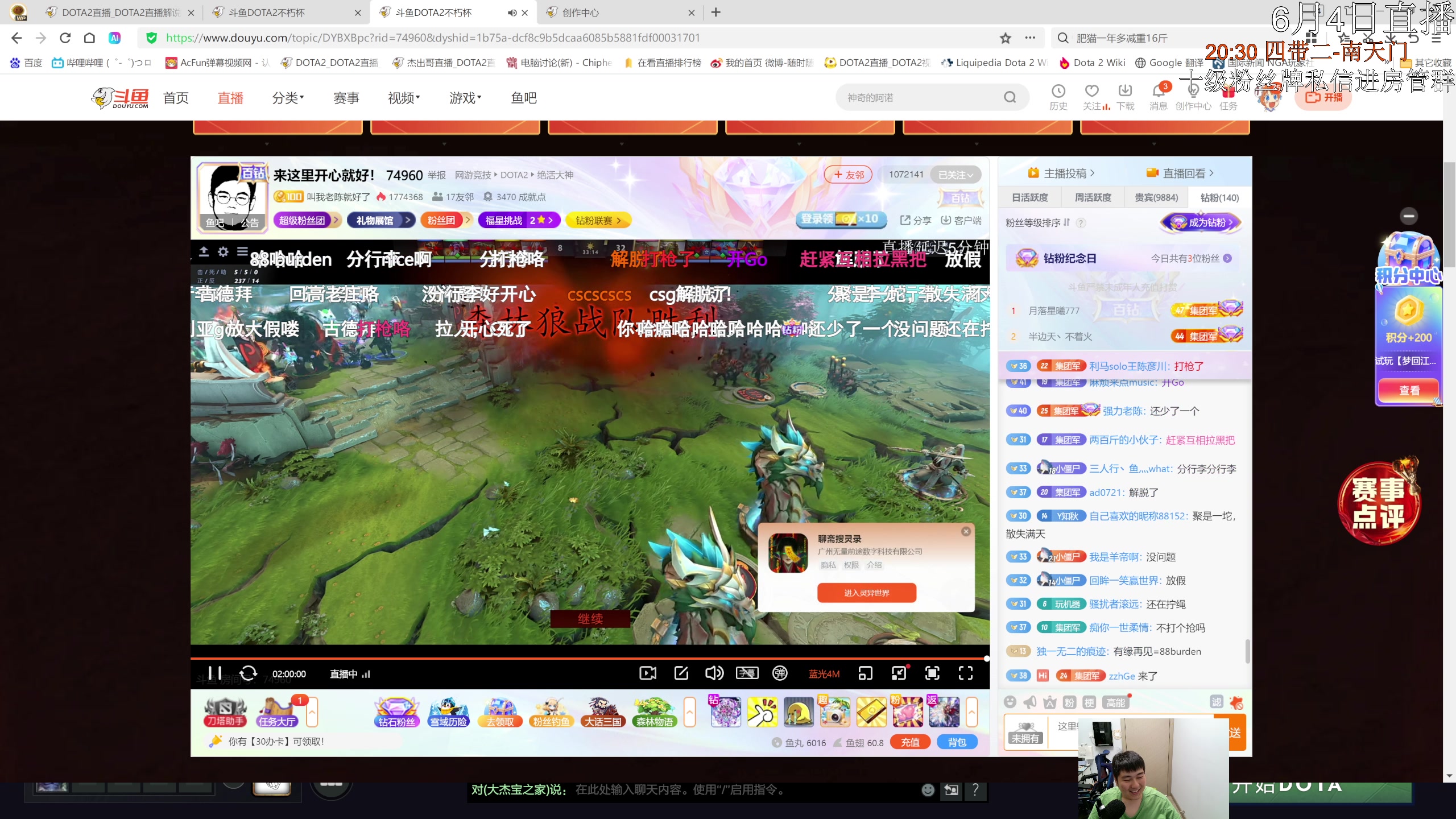Open 钻石粉丝 diamond fans icon

[x=397, y=713]
